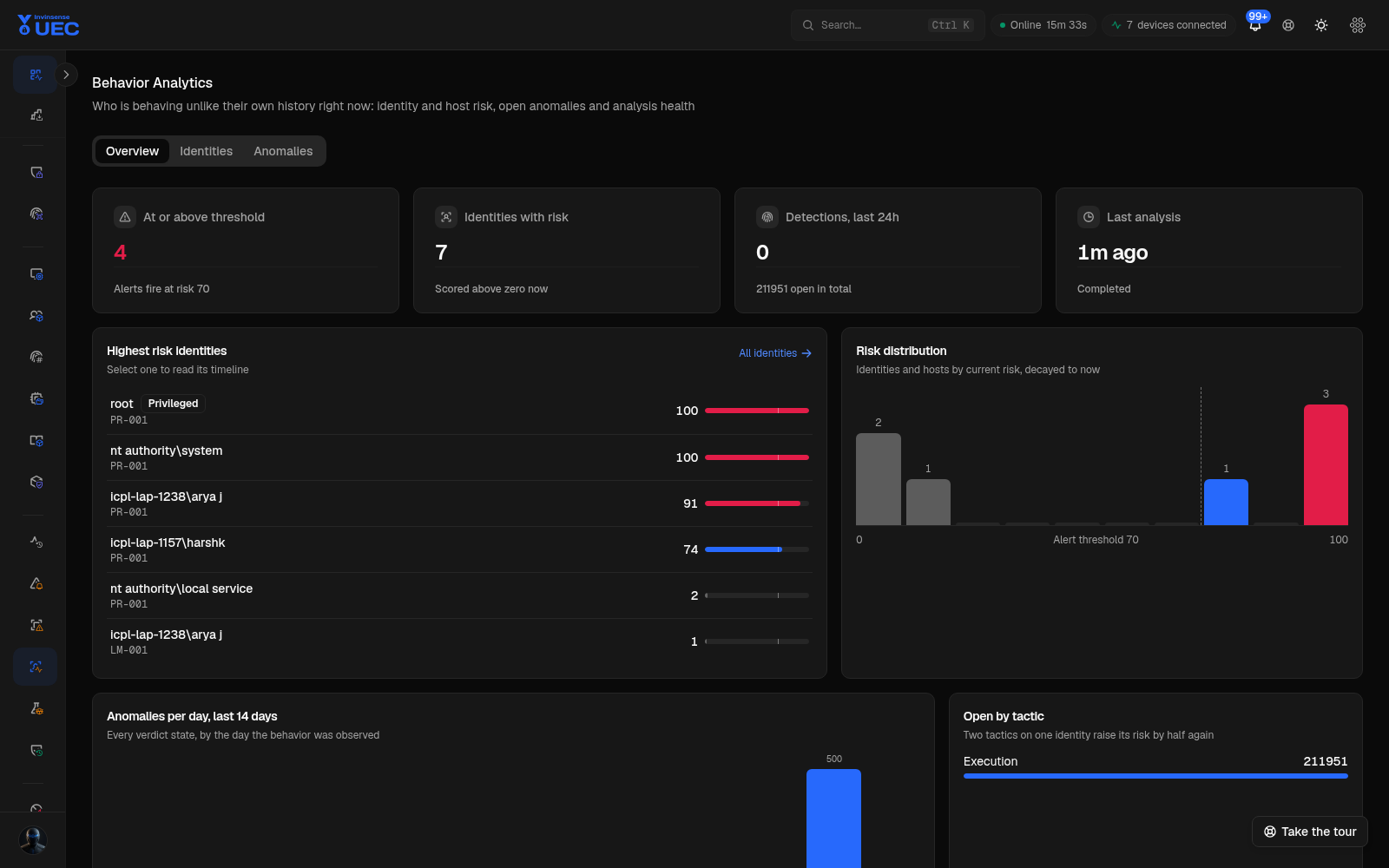1389x868 pixels.
Task: Select the highlighted behavior analytics sidebar icon
Action: (36, 667)
